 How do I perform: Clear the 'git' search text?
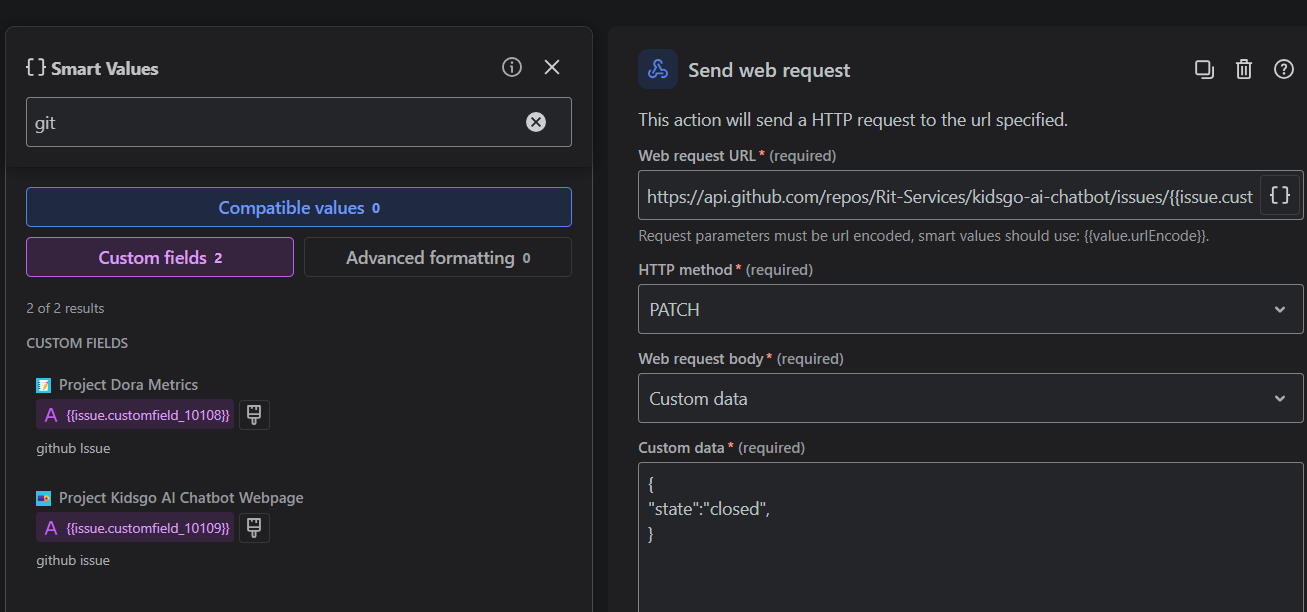(x=536, y=122)
